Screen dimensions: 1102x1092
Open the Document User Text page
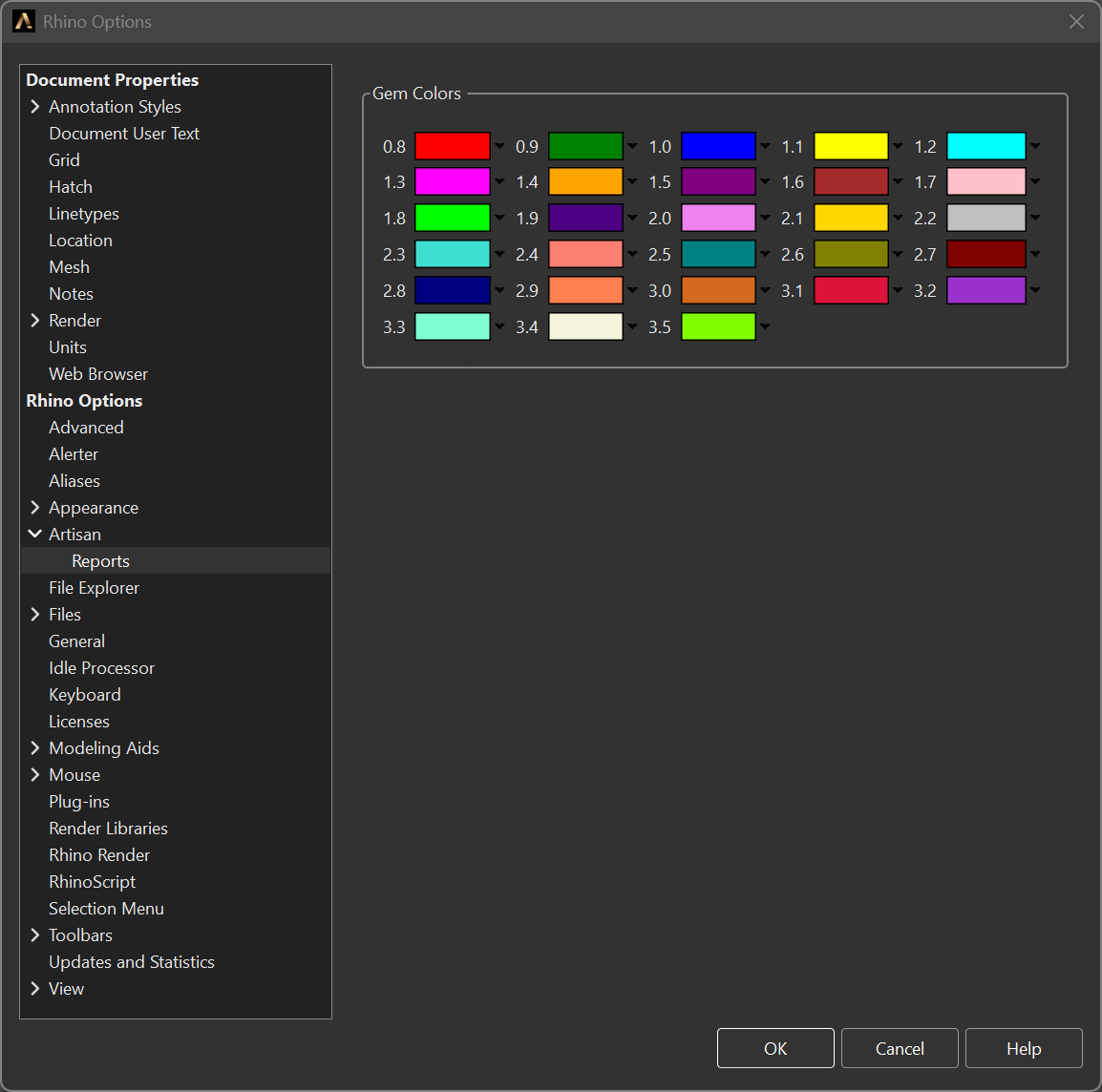pyautogui.click(x=124, y=134)
